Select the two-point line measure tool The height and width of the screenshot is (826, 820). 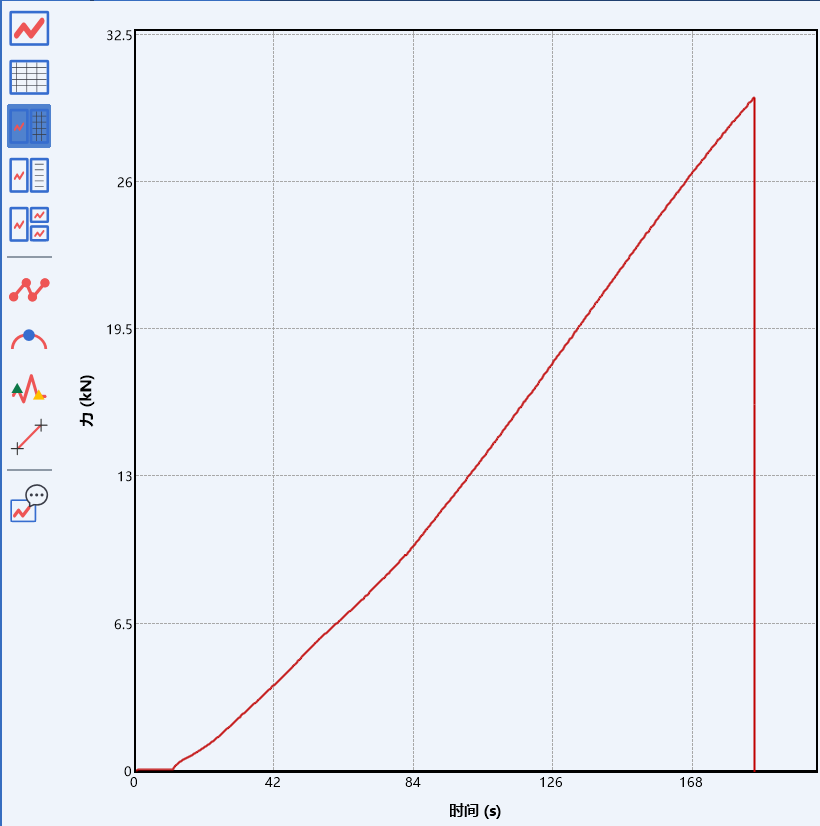[x=29, y=437]
